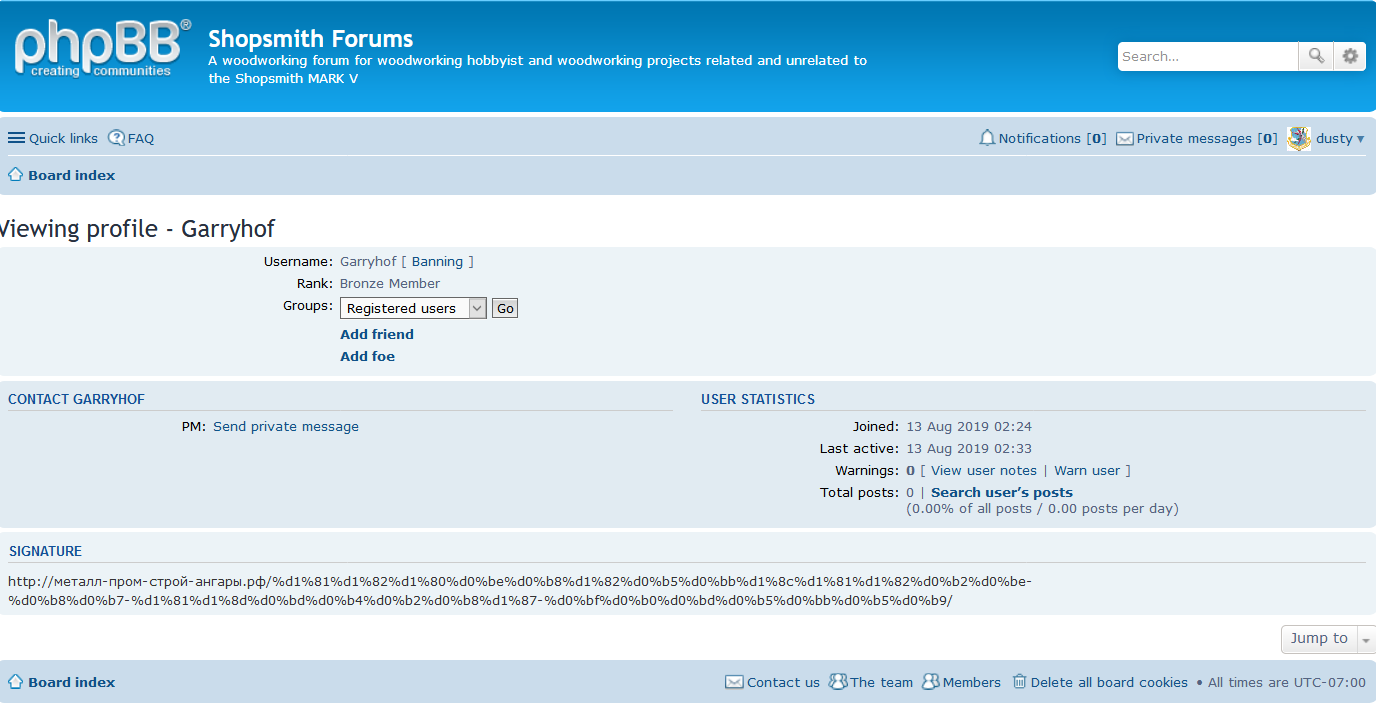Click the Private messages envelope icon
This screenshot has width=1376, height=704.
(1125, 139)
